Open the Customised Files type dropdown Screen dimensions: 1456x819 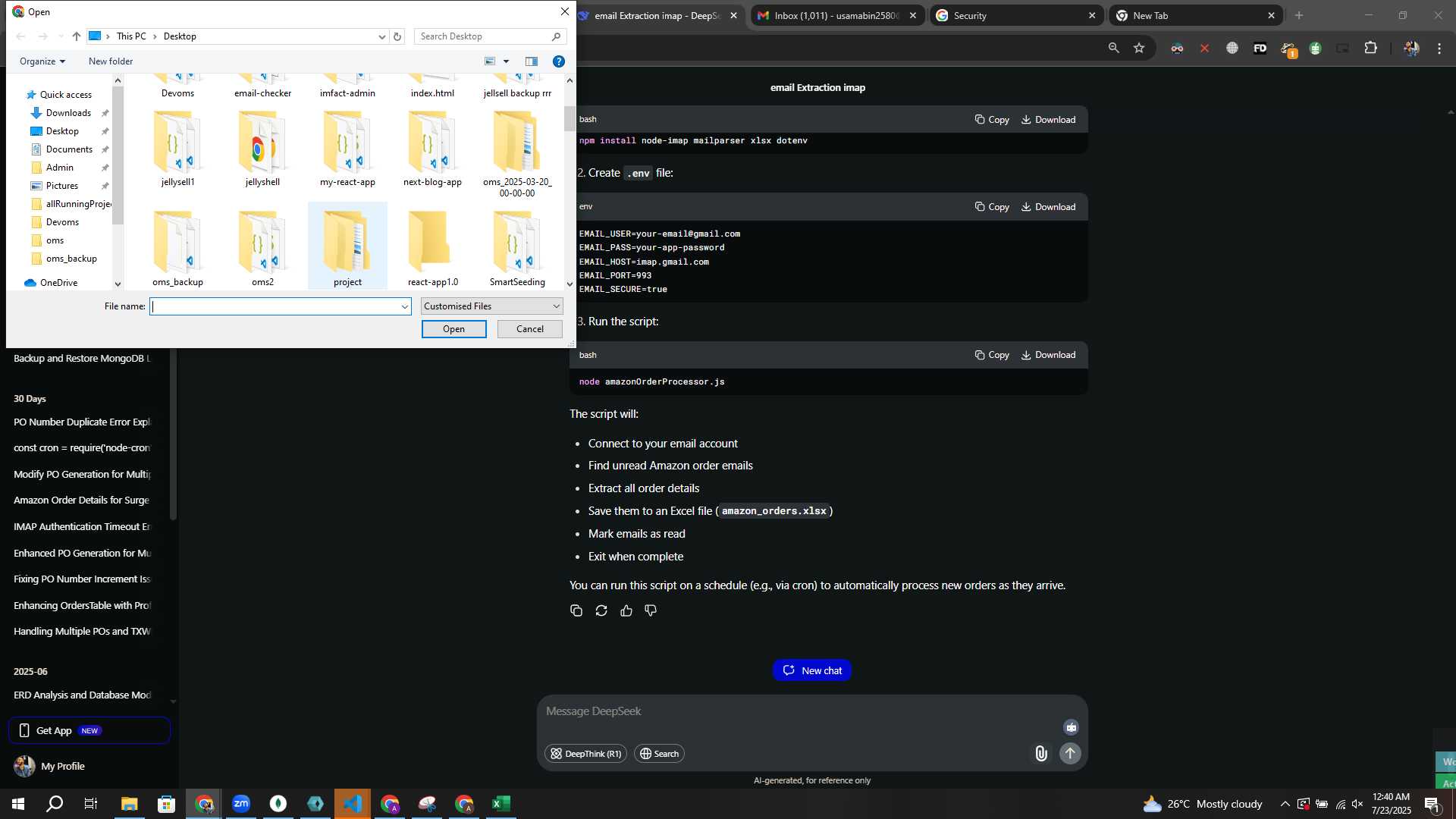tap(491, 306)
